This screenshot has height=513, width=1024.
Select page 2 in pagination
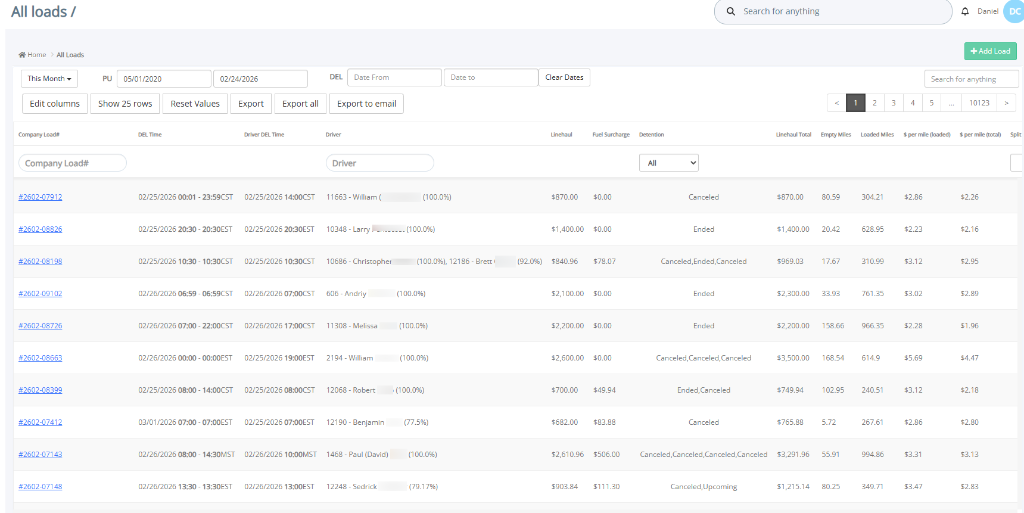(x=874, y=102)
